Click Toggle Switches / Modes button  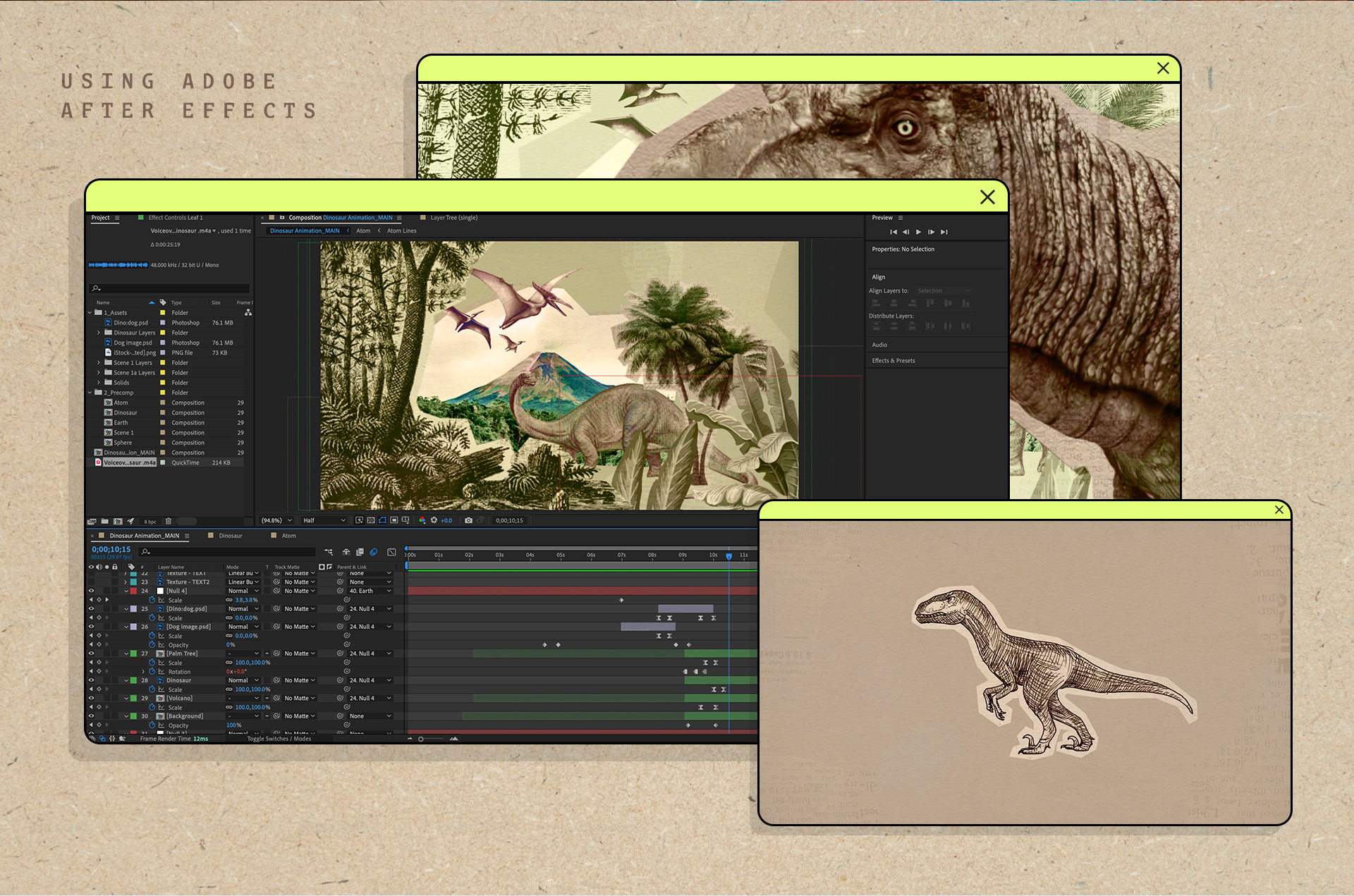[x=279, y=739]
